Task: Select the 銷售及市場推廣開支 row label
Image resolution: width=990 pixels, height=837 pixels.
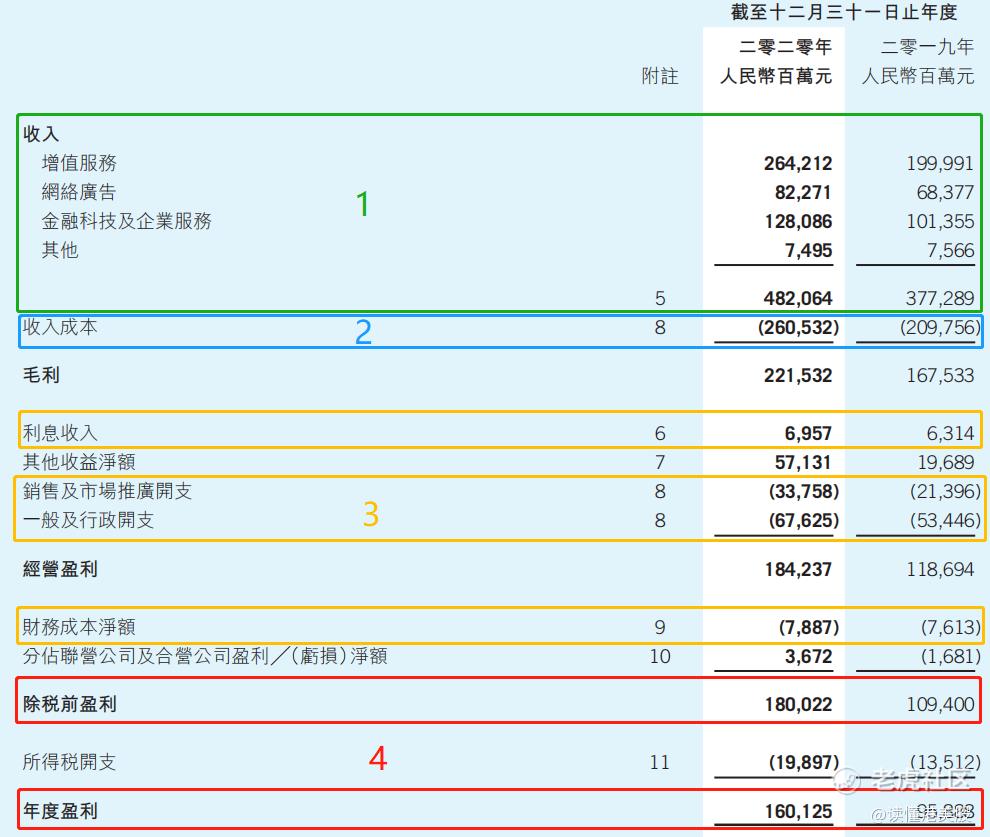Action: pyautogui.click(x=107, y=491)
